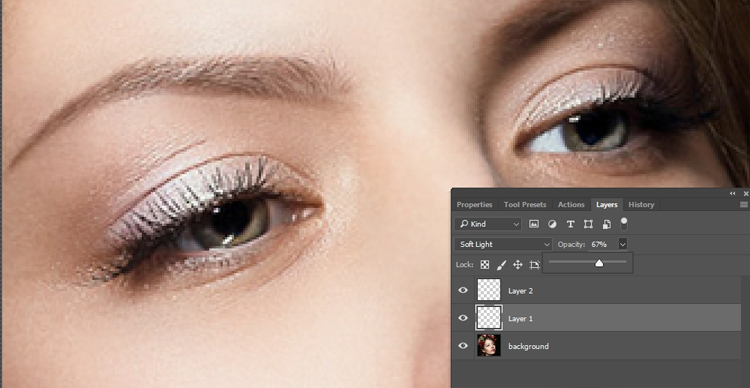Open the Soft Light blend mode dropdown
This screenshot has height=388, width=750.
503,244
